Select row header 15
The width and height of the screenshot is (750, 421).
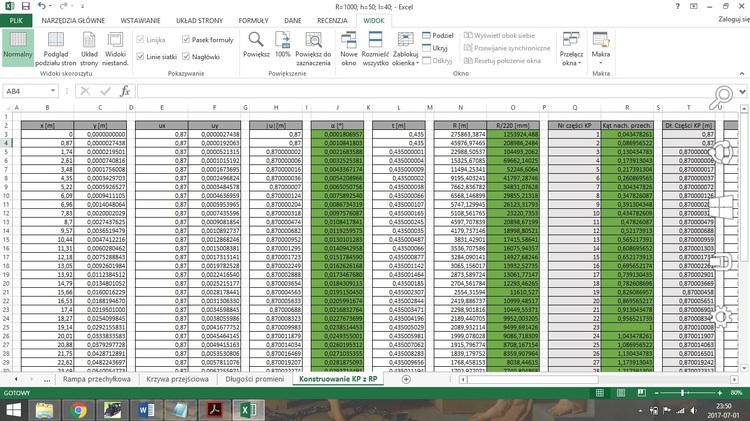point(7,239)
